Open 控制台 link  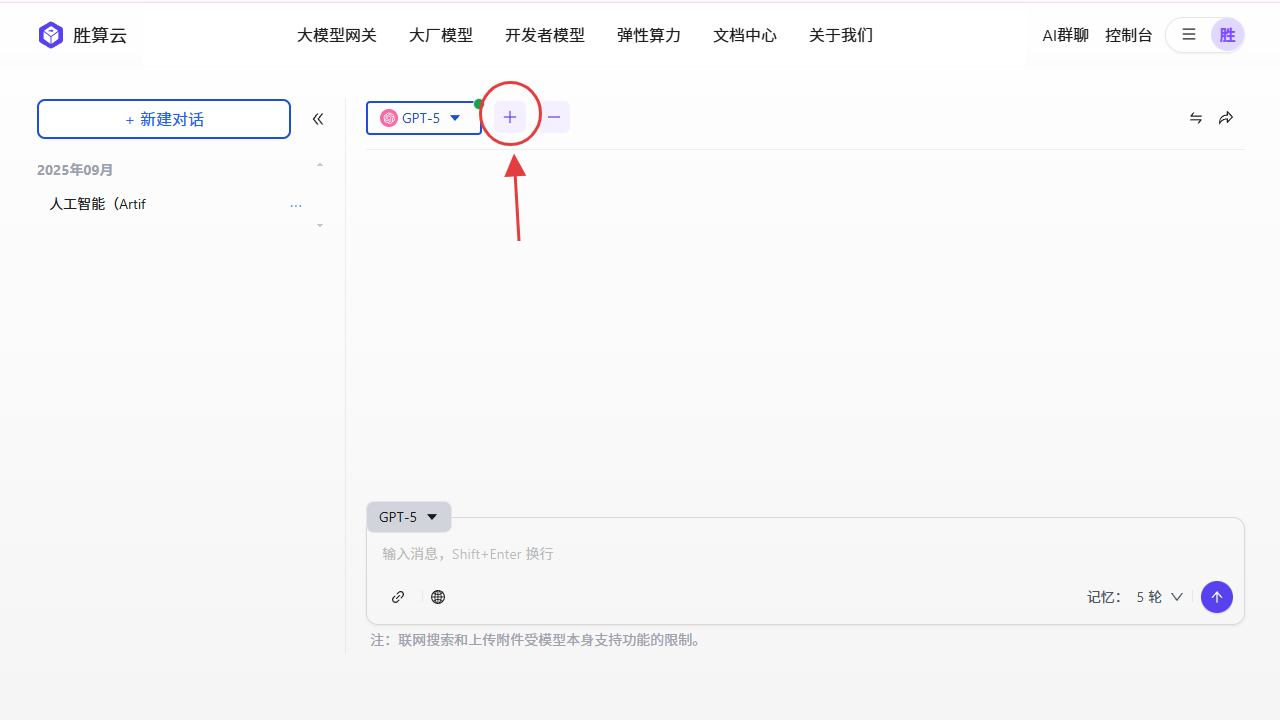point(1129,35)
